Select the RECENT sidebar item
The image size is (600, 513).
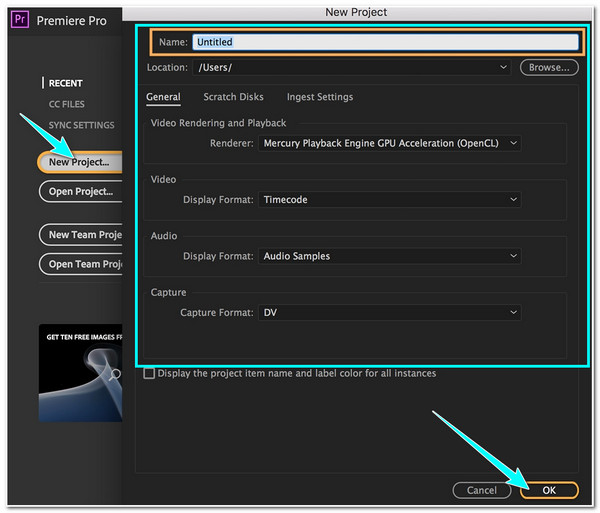[x=65, y=83]
